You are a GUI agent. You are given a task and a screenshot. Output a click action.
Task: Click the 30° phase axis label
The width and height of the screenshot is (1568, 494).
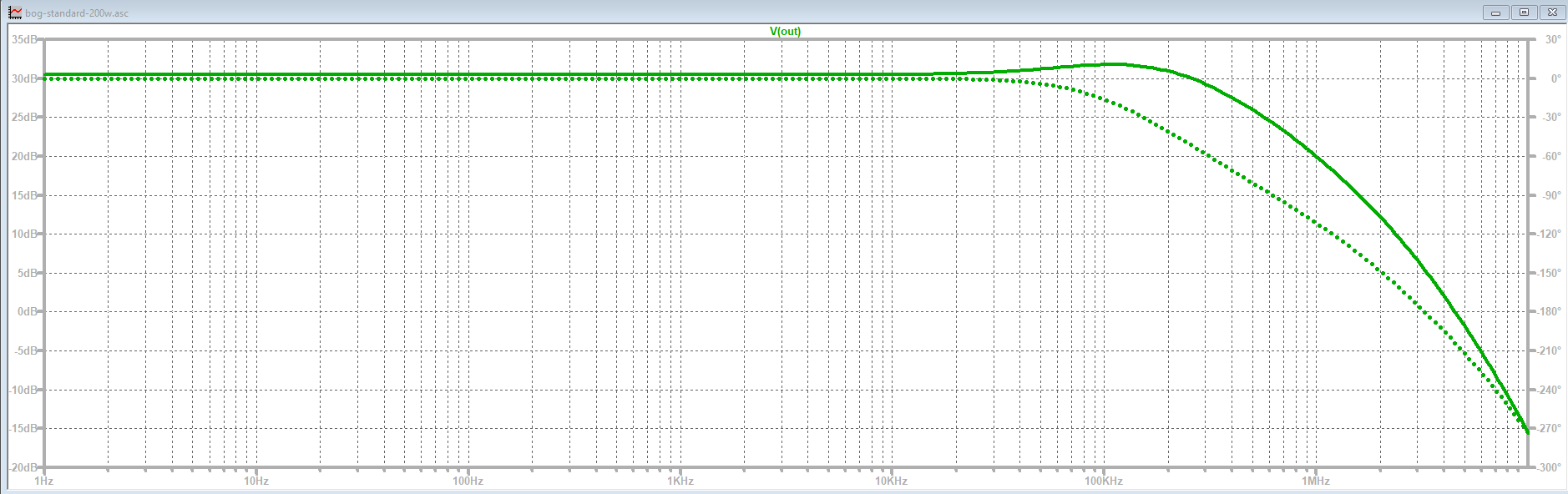(x=1552, y=39)
